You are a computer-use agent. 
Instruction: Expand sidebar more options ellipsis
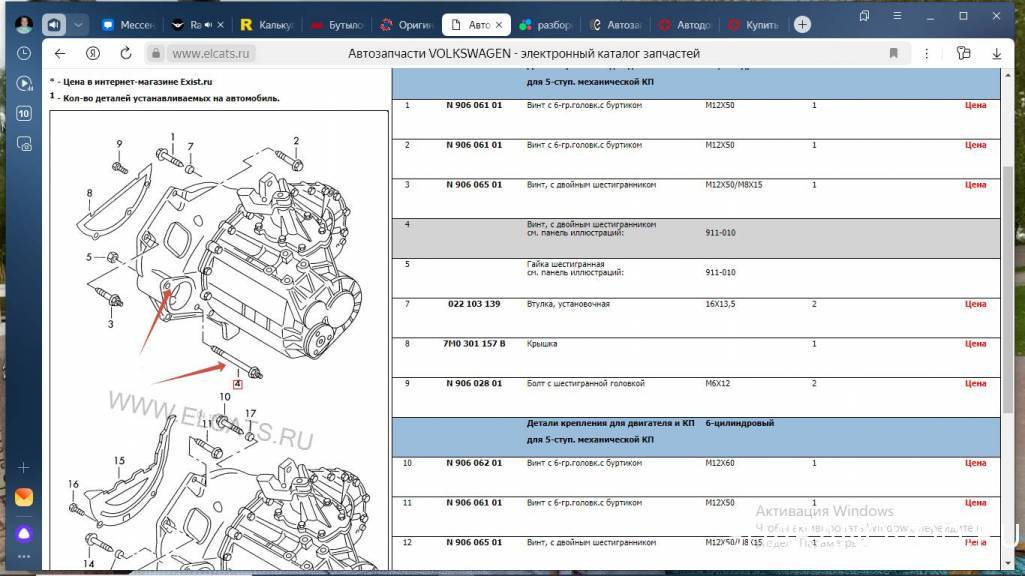pos(24,557)
